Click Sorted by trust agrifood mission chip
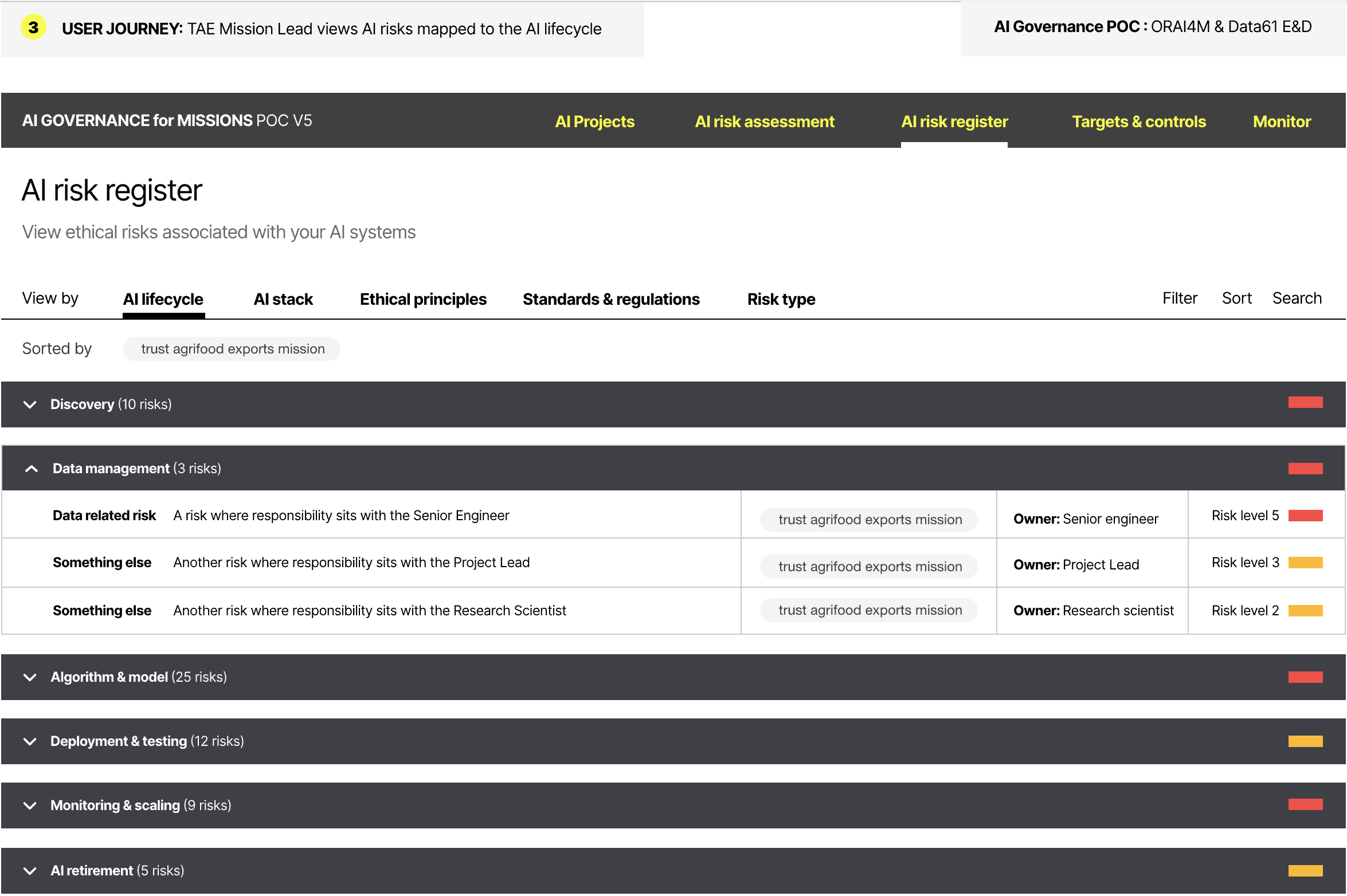The height and width of the screenshot is (896, 1347). (232, 349)
